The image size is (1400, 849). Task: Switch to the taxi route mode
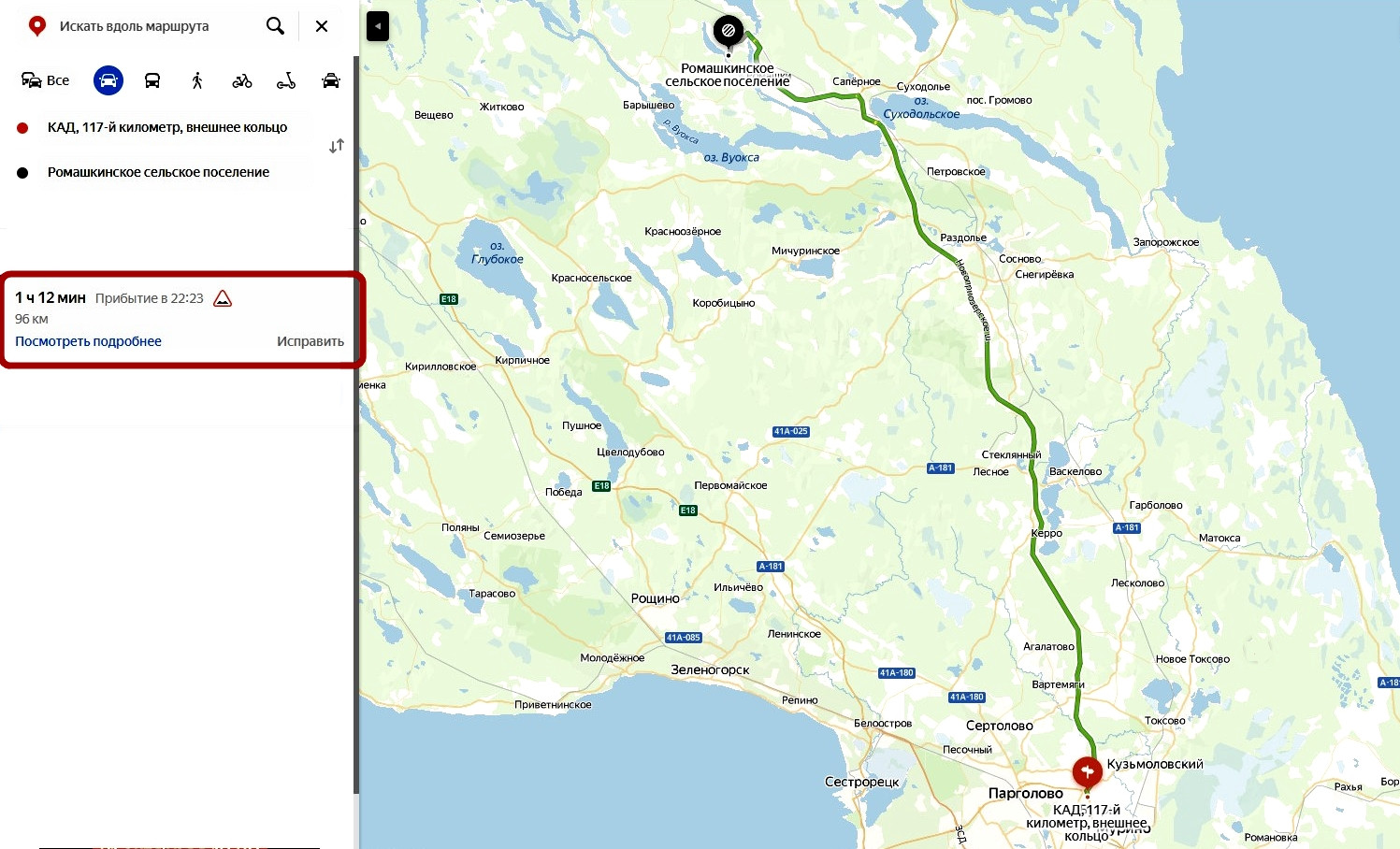331,80
